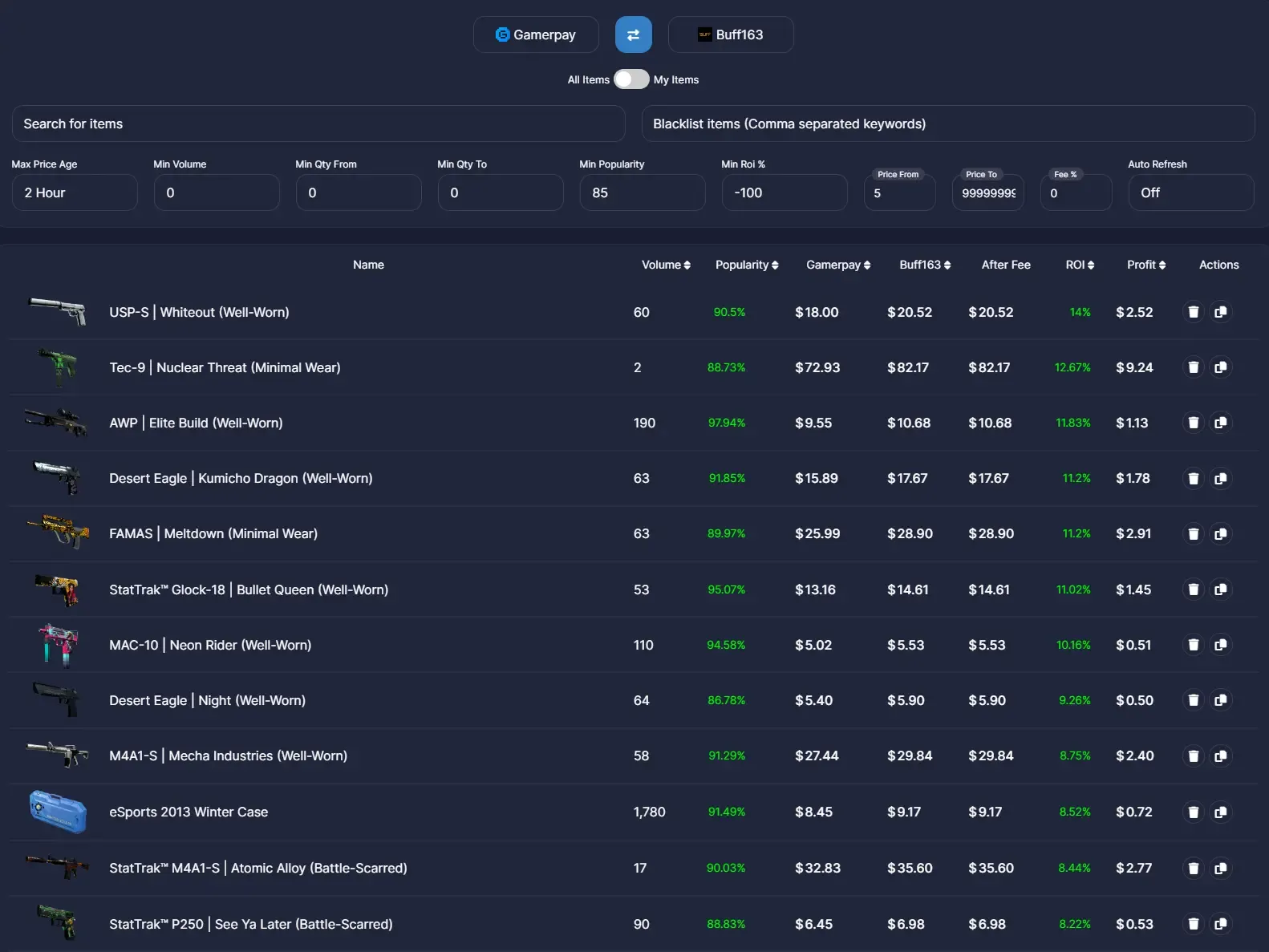The width and height of the screenshot is (1269, 952).
Task: Click the $72.93 Gamerpay price cell
Action: coord(817,367)
